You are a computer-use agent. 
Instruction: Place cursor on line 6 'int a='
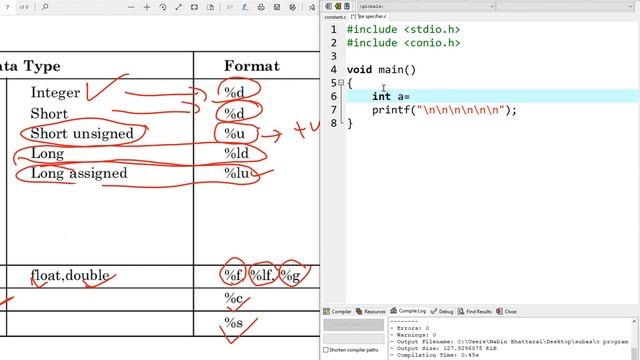pyautogui.click(x=391, y=96)
